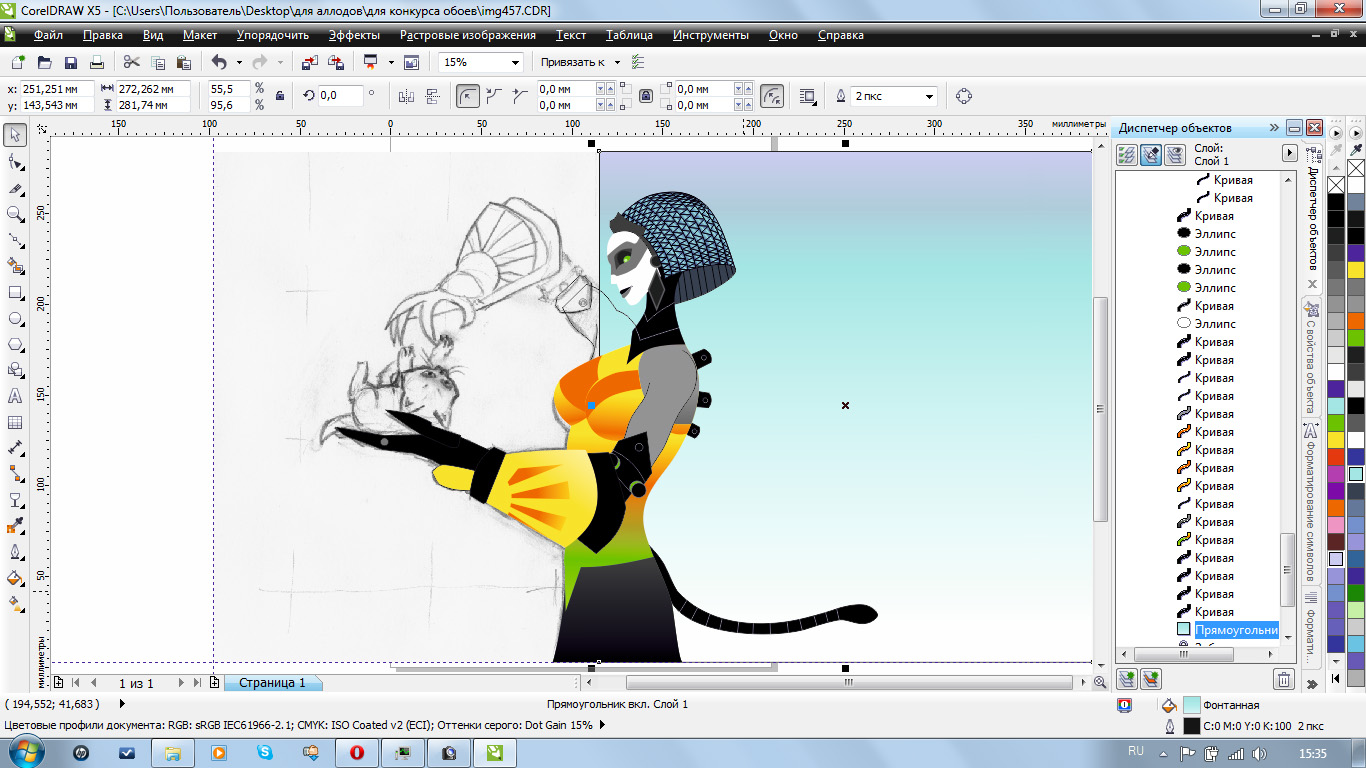Open the outline width 2 пкс dropdown
The width and height of the screenshot is (1366, 768).
coord(929,96)
